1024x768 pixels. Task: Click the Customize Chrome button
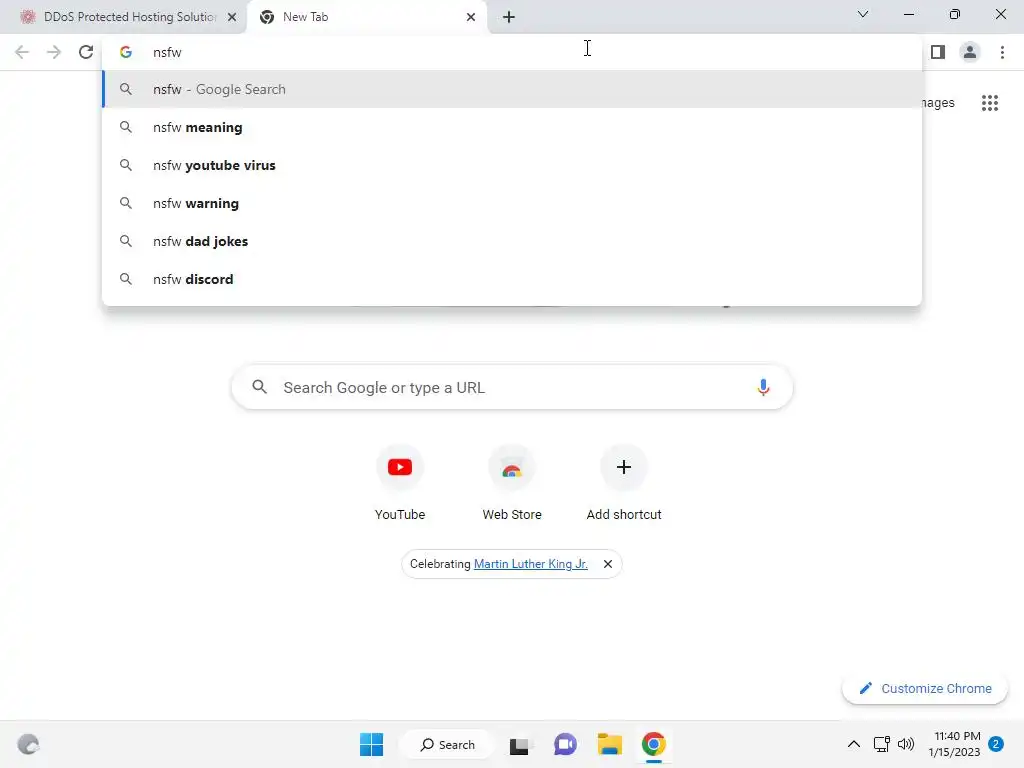(x=925, y=688)
